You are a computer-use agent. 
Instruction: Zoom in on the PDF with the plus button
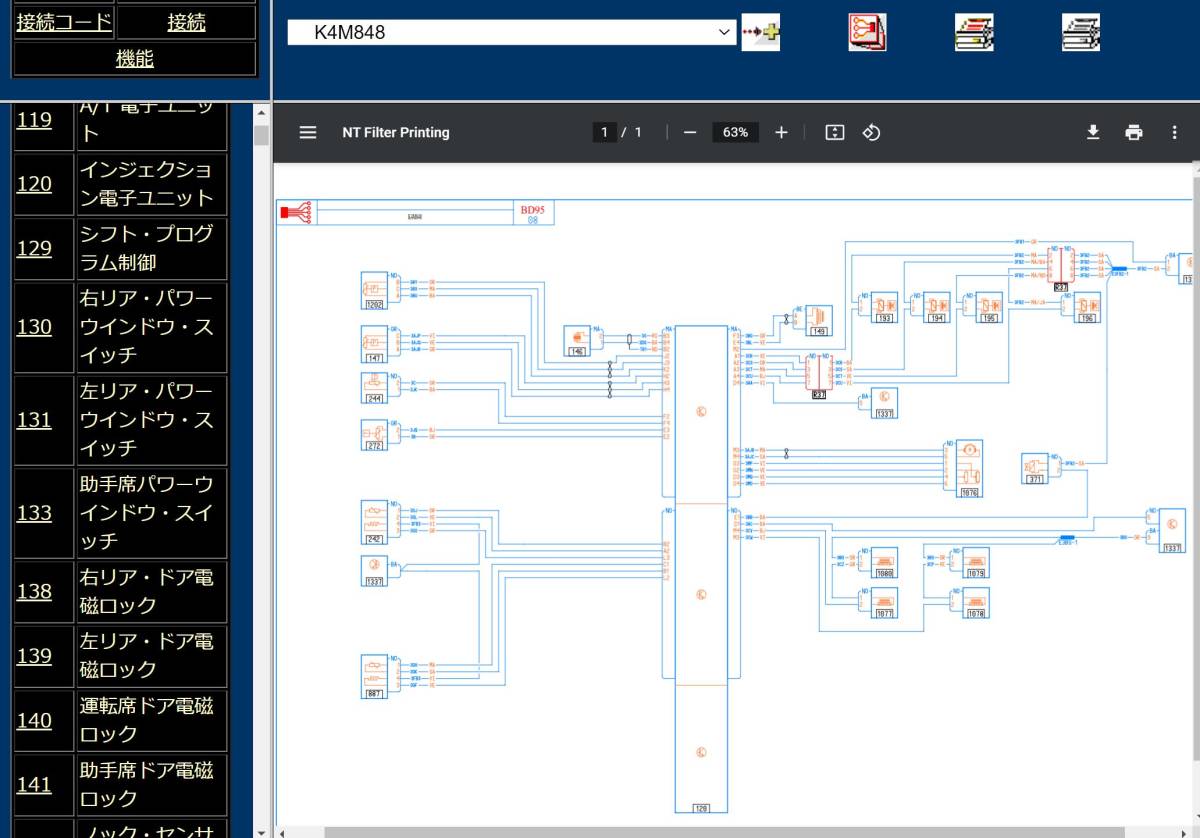pos(781,132)
